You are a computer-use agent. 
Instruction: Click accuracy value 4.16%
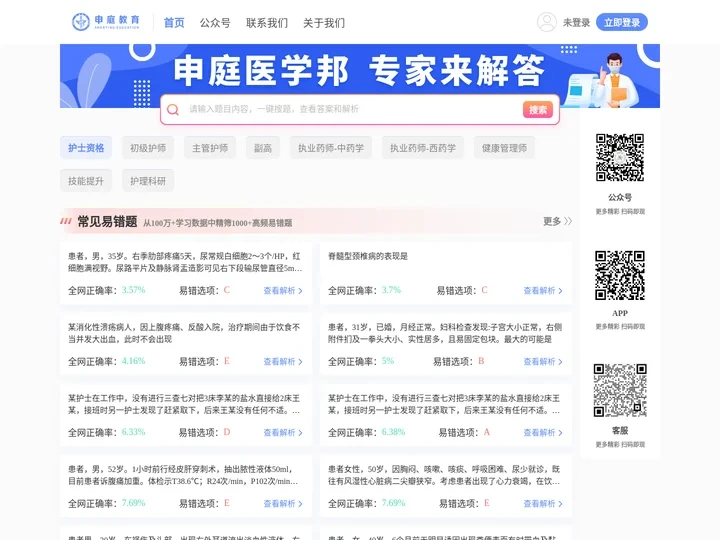coord(134,361)
